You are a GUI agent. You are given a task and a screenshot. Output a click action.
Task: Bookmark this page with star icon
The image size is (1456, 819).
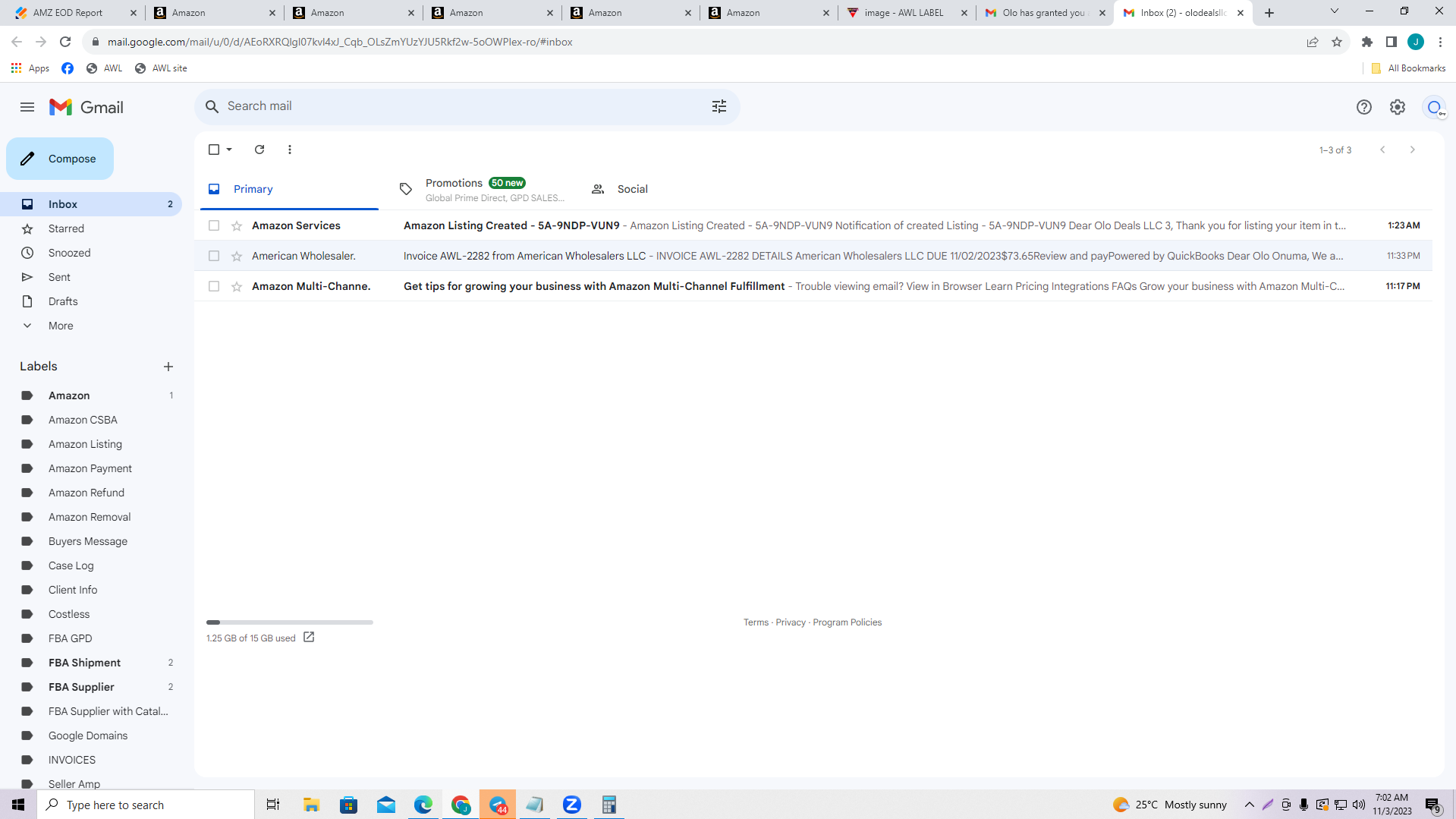tap(1337, 42)
